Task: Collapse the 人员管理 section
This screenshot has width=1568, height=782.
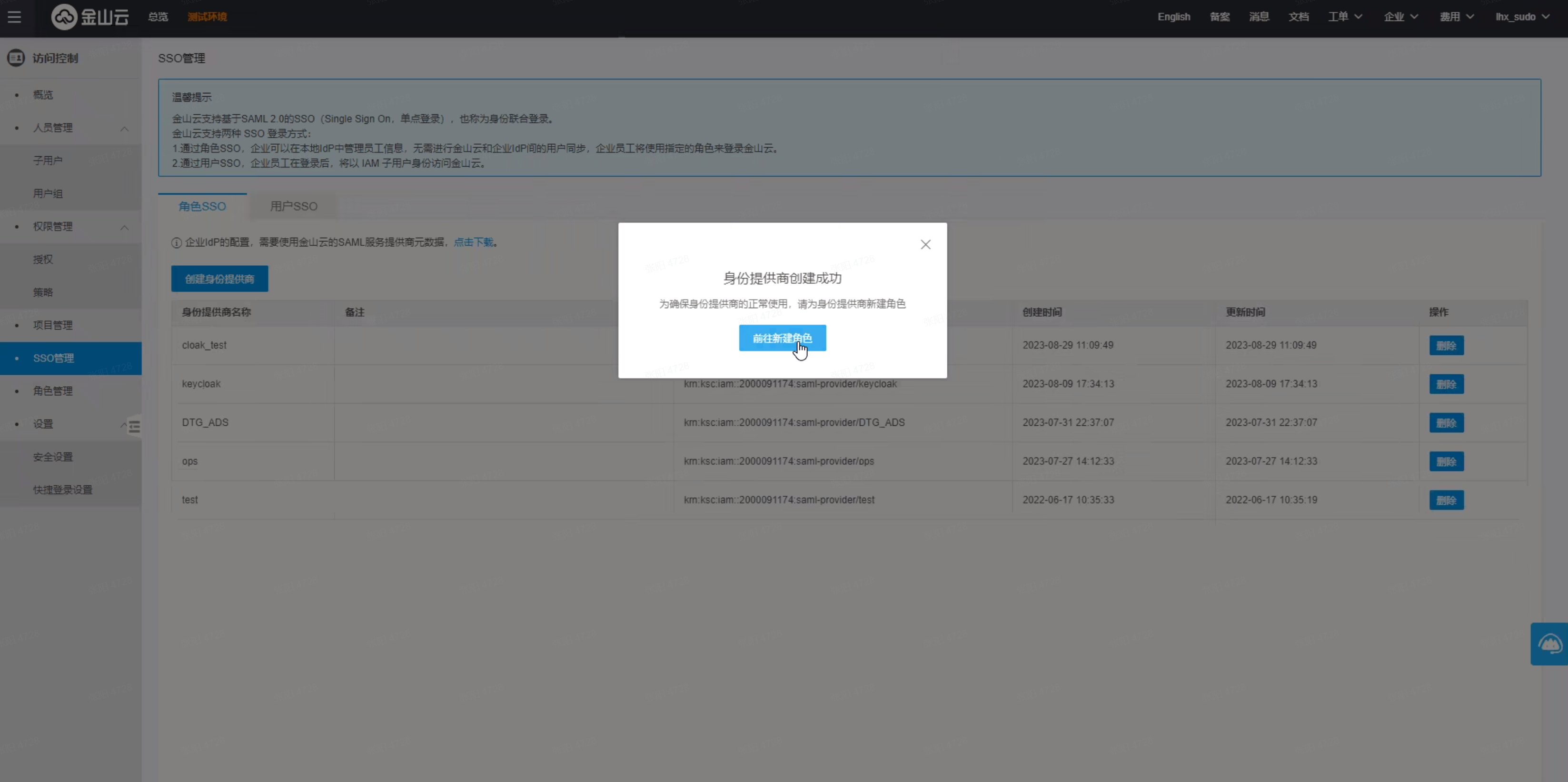Action: [x=124, y=128]
